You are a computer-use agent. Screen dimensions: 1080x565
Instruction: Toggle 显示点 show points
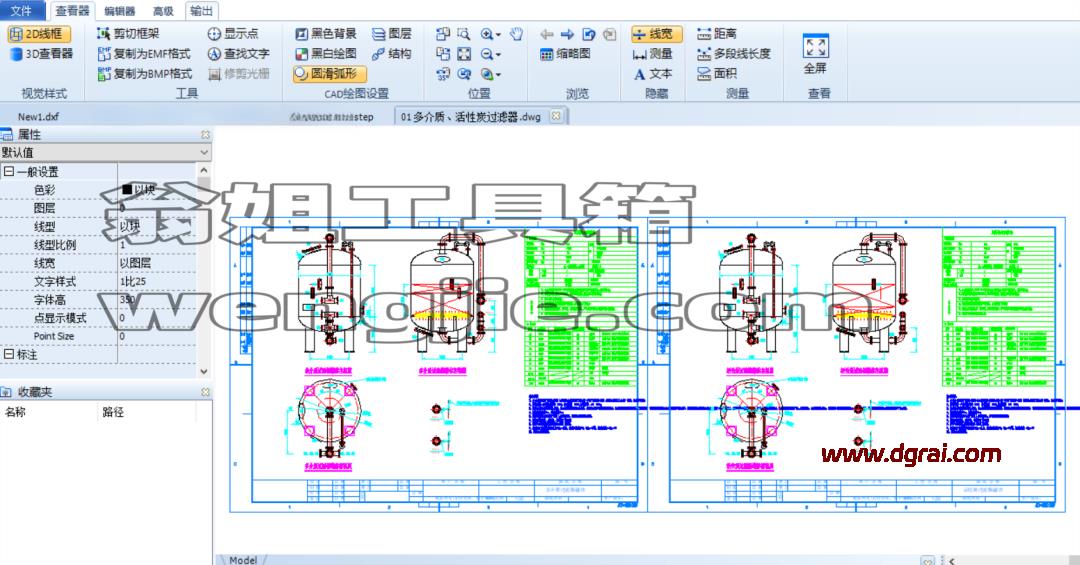click(x=233, y=33)
